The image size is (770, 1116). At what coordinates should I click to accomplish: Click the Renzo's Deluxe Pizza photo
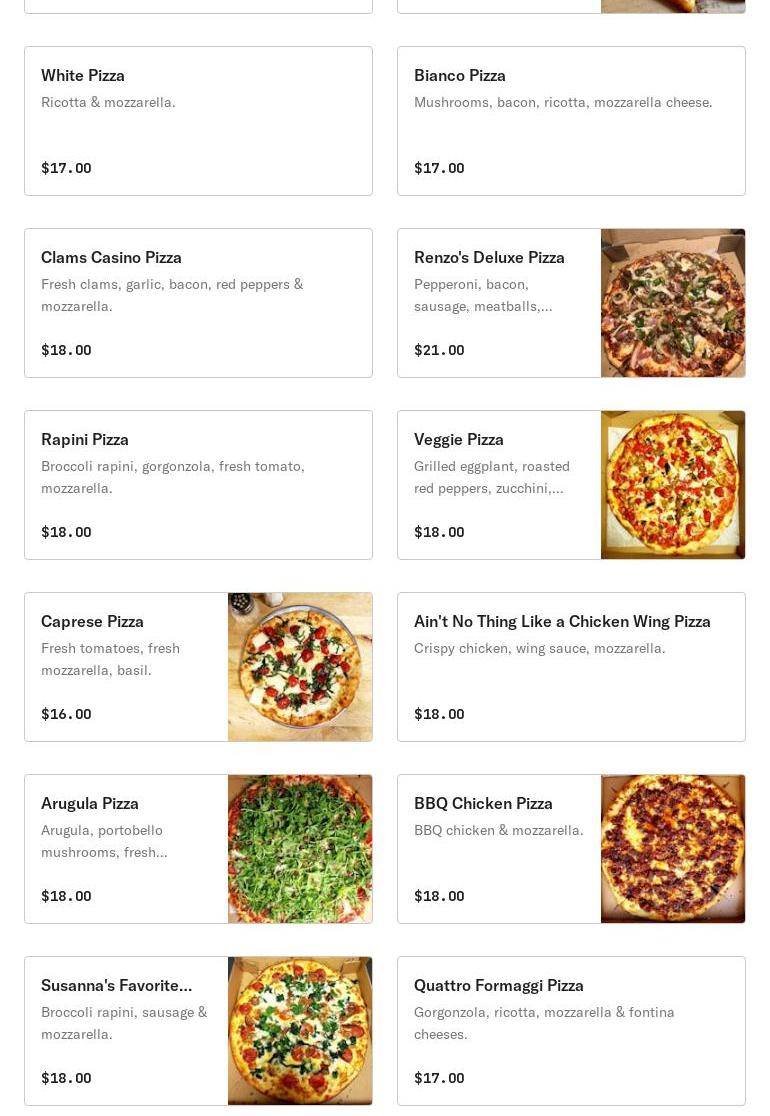click(673, 303)
